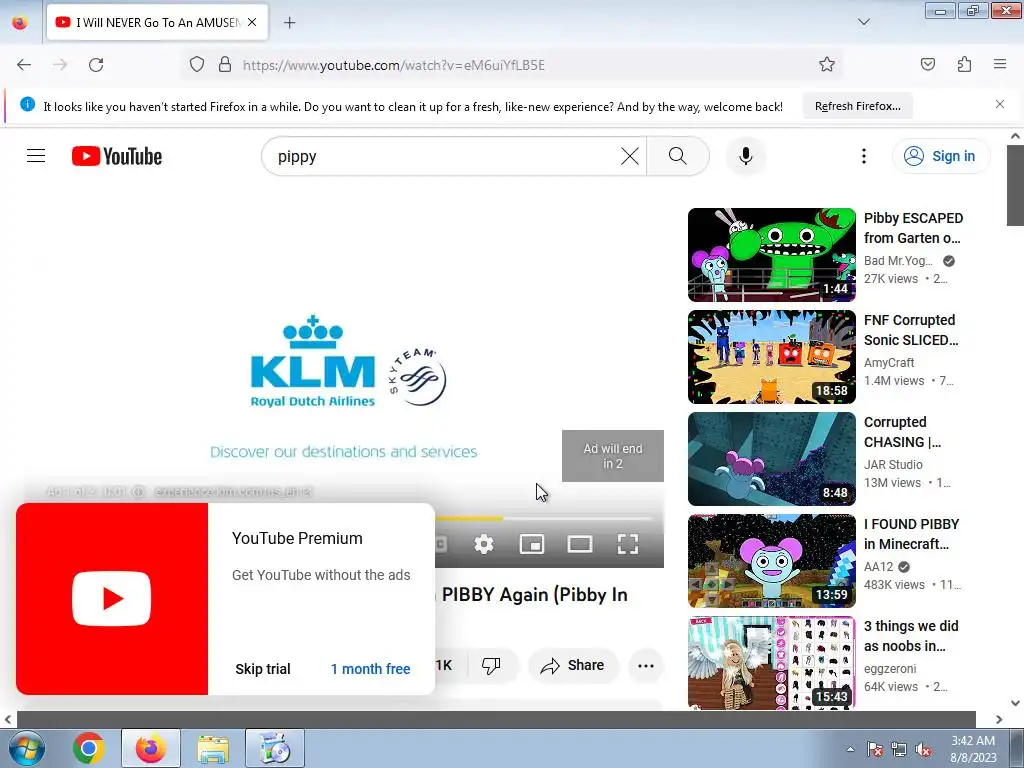Click the muted volume tray icon
Viewport: 1024px width, 768px height.
[923, 749]
